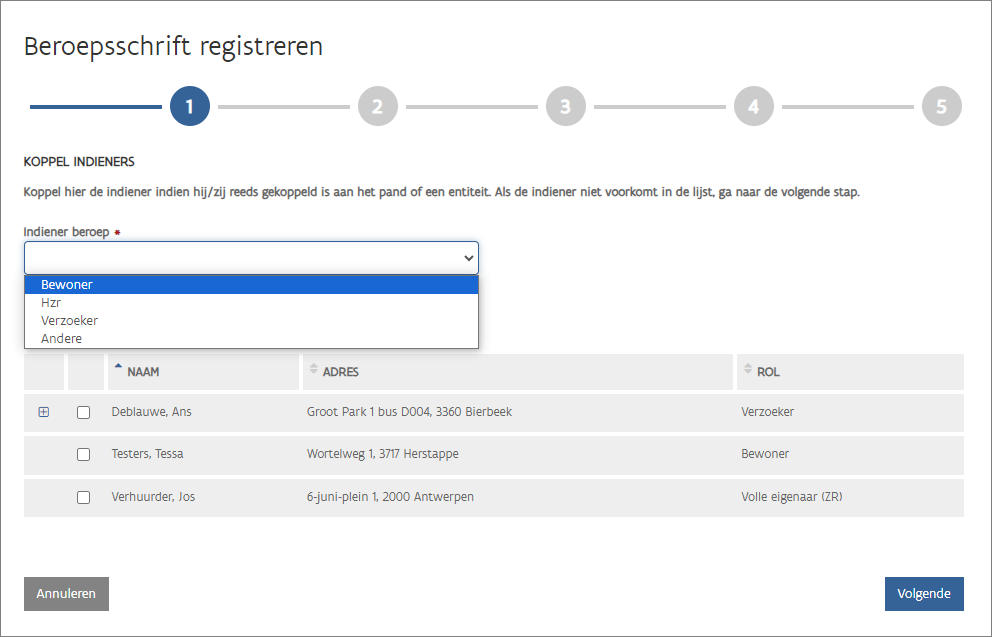Pick the Hzr option
The image size is (992, 637).
coord(51,303)
